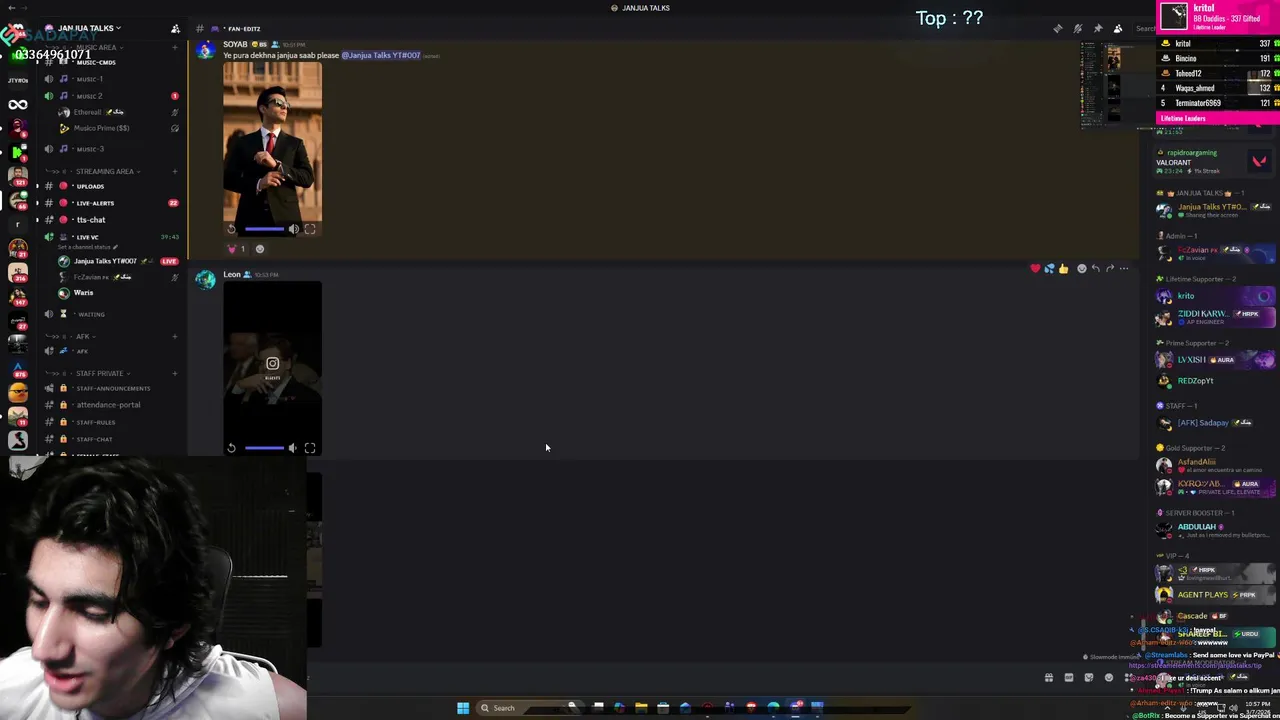The height and width of the screenshot is (720, 1280).
Task: Replay Leon's video with the restart icon
Action: point(231,448)
